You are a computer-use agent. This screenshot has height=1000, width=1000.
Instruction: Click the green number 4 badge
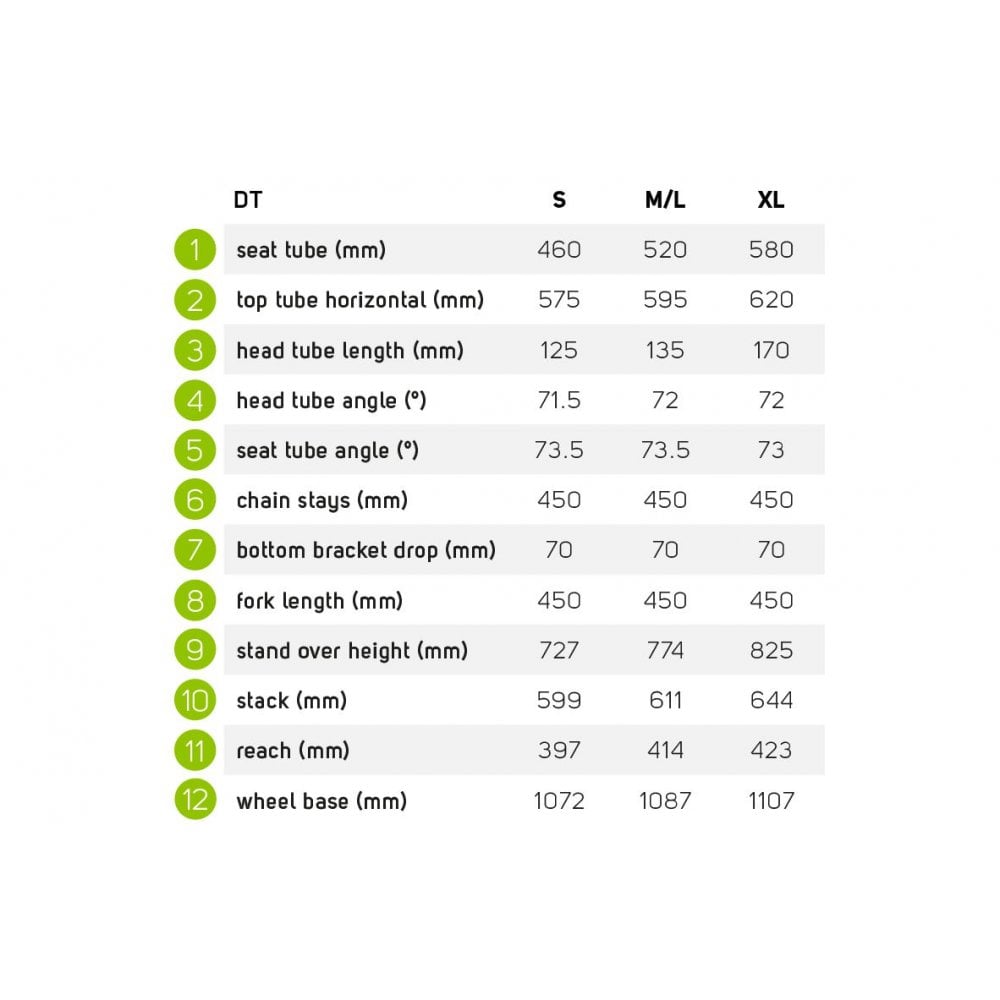[x=195, y=400]
